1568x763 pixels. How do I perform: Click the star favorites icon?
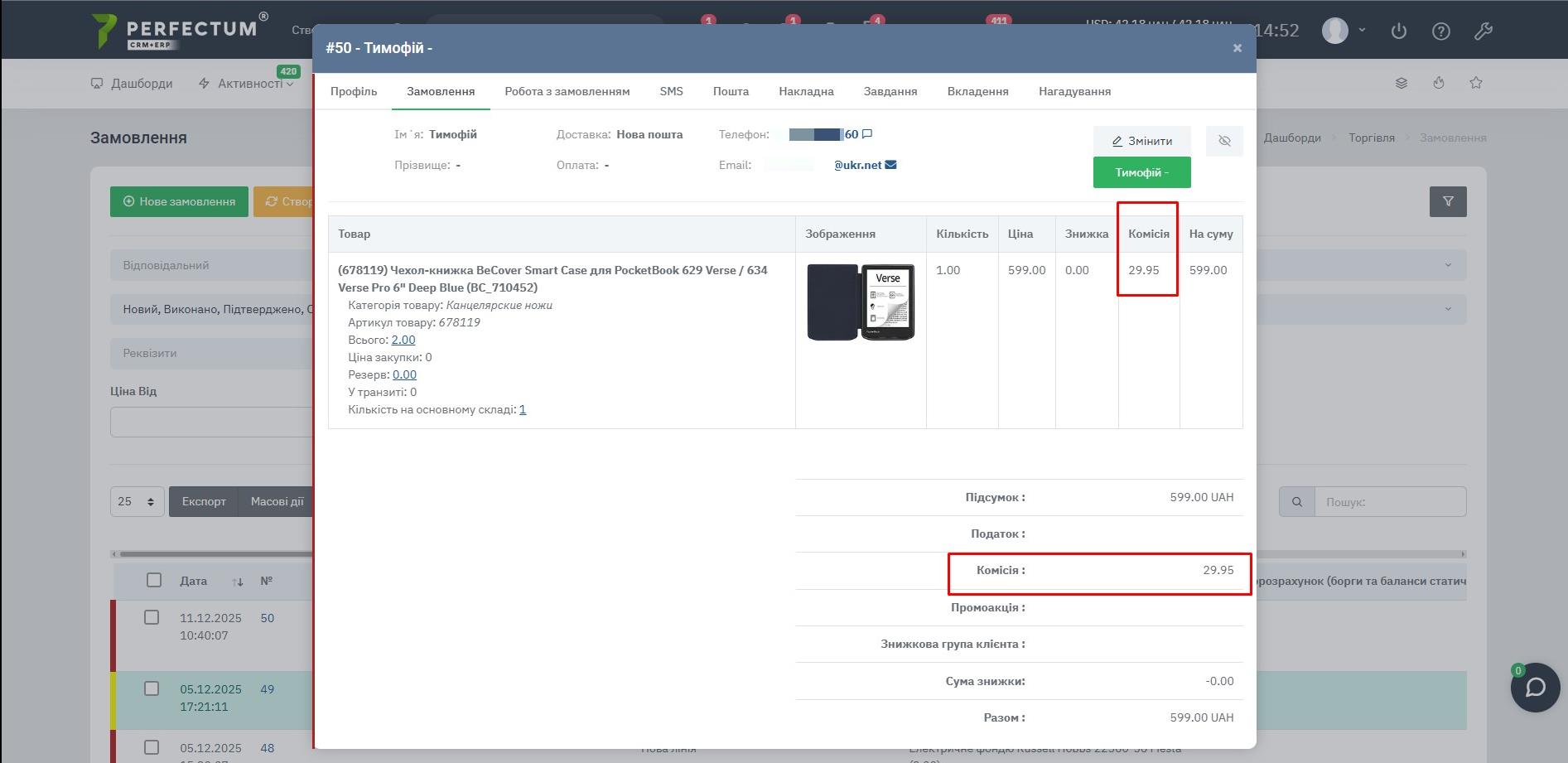coord(1475,83)
